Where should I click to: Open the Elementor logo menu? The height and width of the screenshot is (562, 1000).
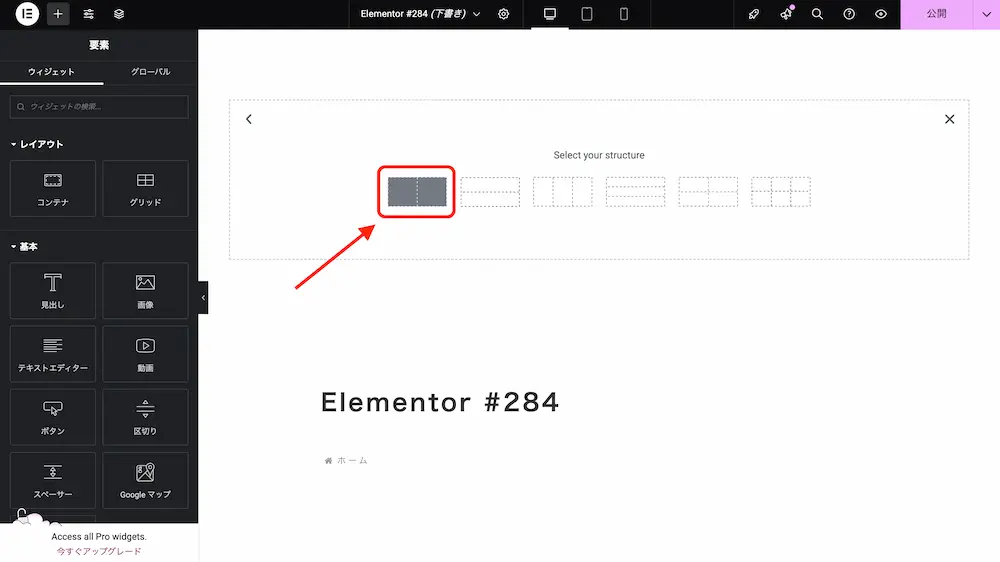(x=27, y=14)
